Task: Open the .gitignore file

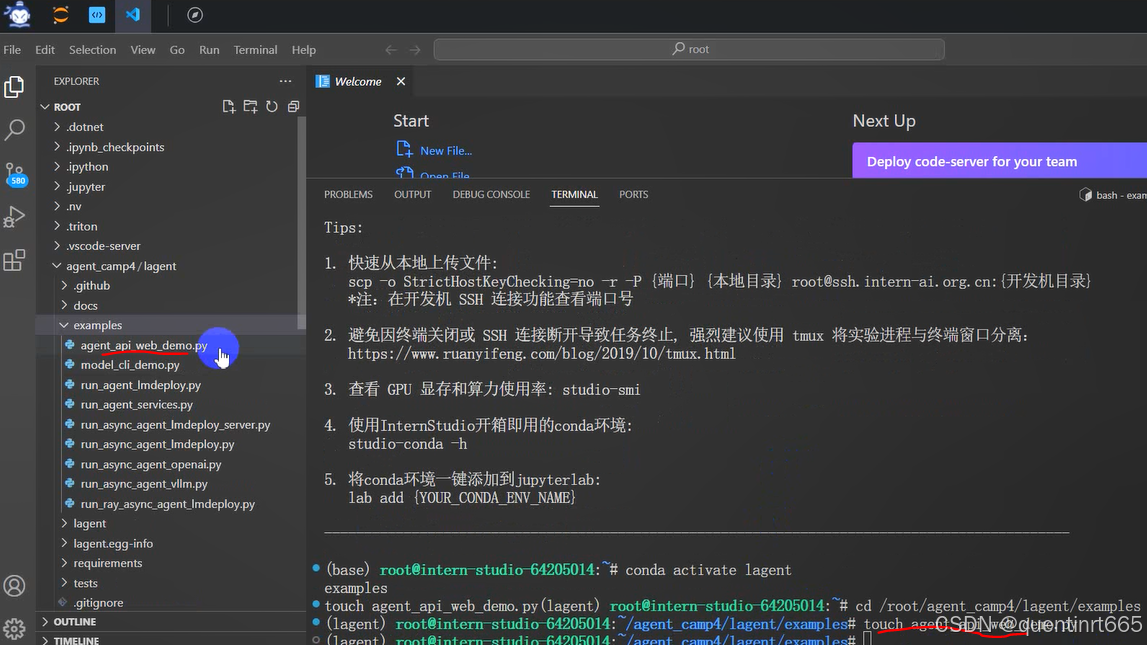Action: 98,603
